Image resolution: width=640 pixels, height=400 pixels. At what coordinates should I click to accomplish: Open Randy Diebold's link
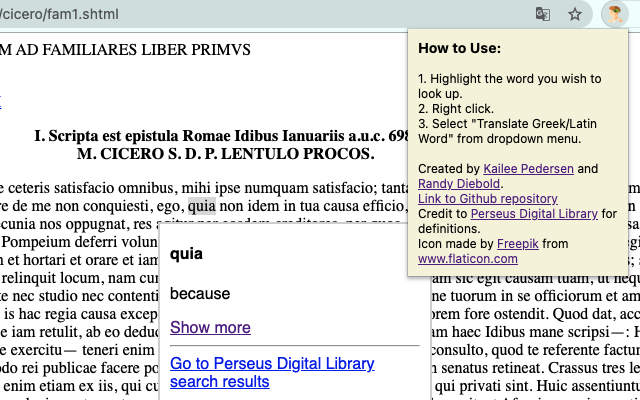point(459,184)
